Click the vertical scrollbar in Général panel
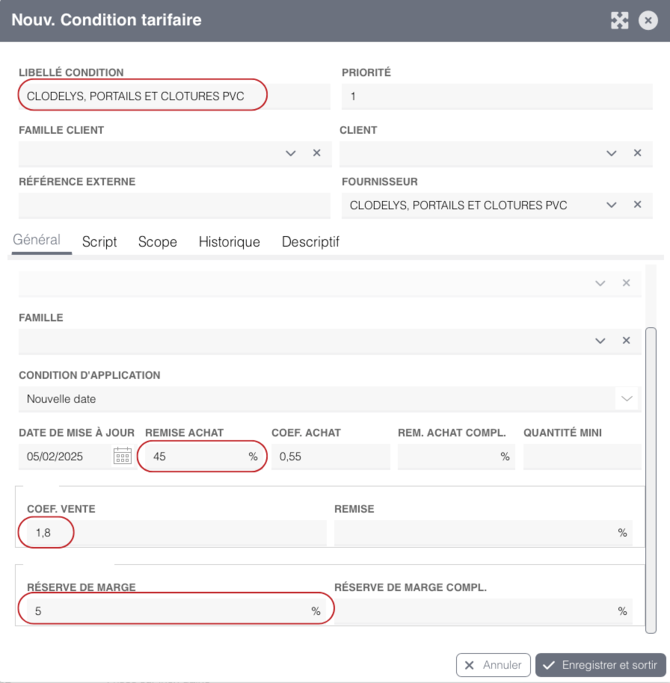The image size is (670, 683). pyautogui.click(x=651, y=480)
